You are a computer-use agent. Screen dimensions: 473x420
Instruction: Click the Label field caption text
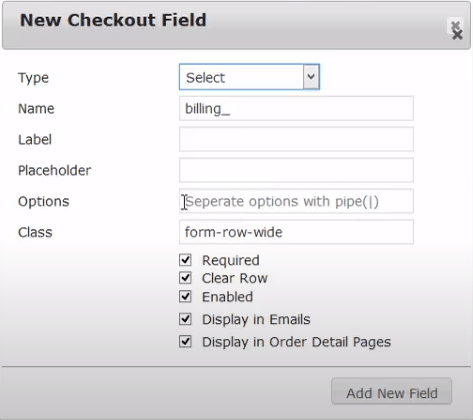35,139
